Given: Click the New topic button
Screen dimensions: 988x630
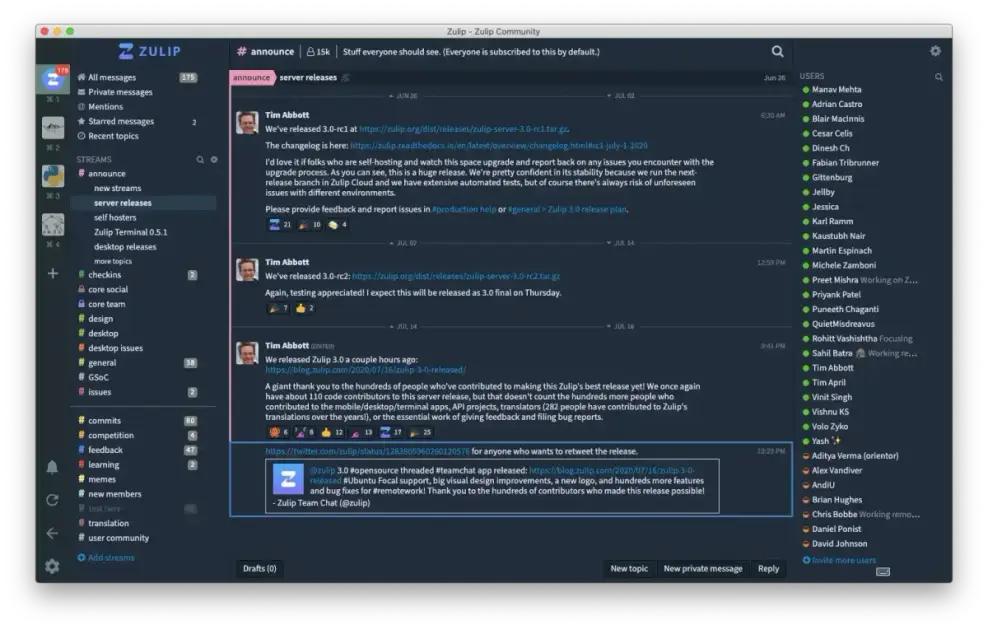Looking at the screenshot, I should pos(629,569).
